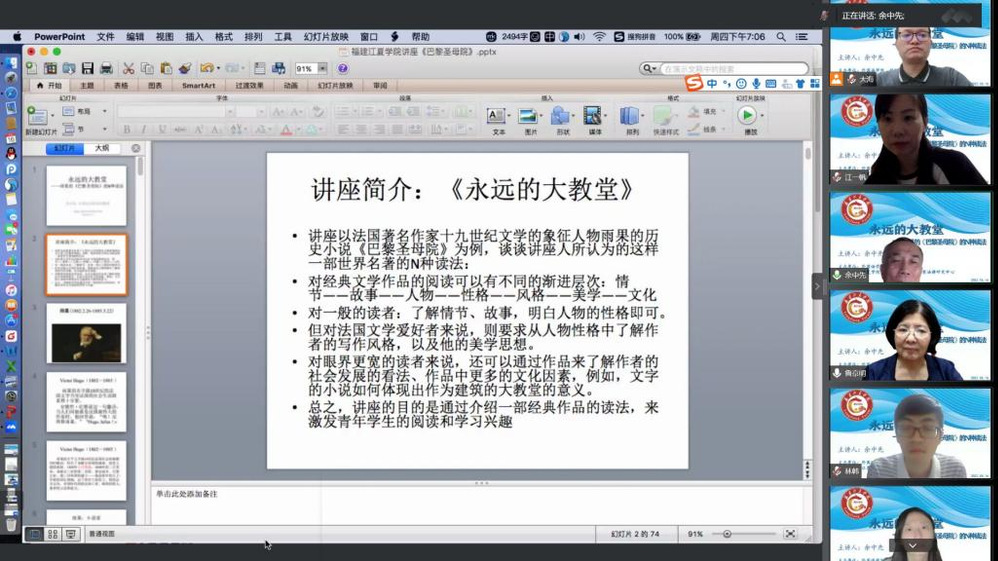Click the Cut scissors icon
This screenshot has height=561, width=998.
coord(128,69)
